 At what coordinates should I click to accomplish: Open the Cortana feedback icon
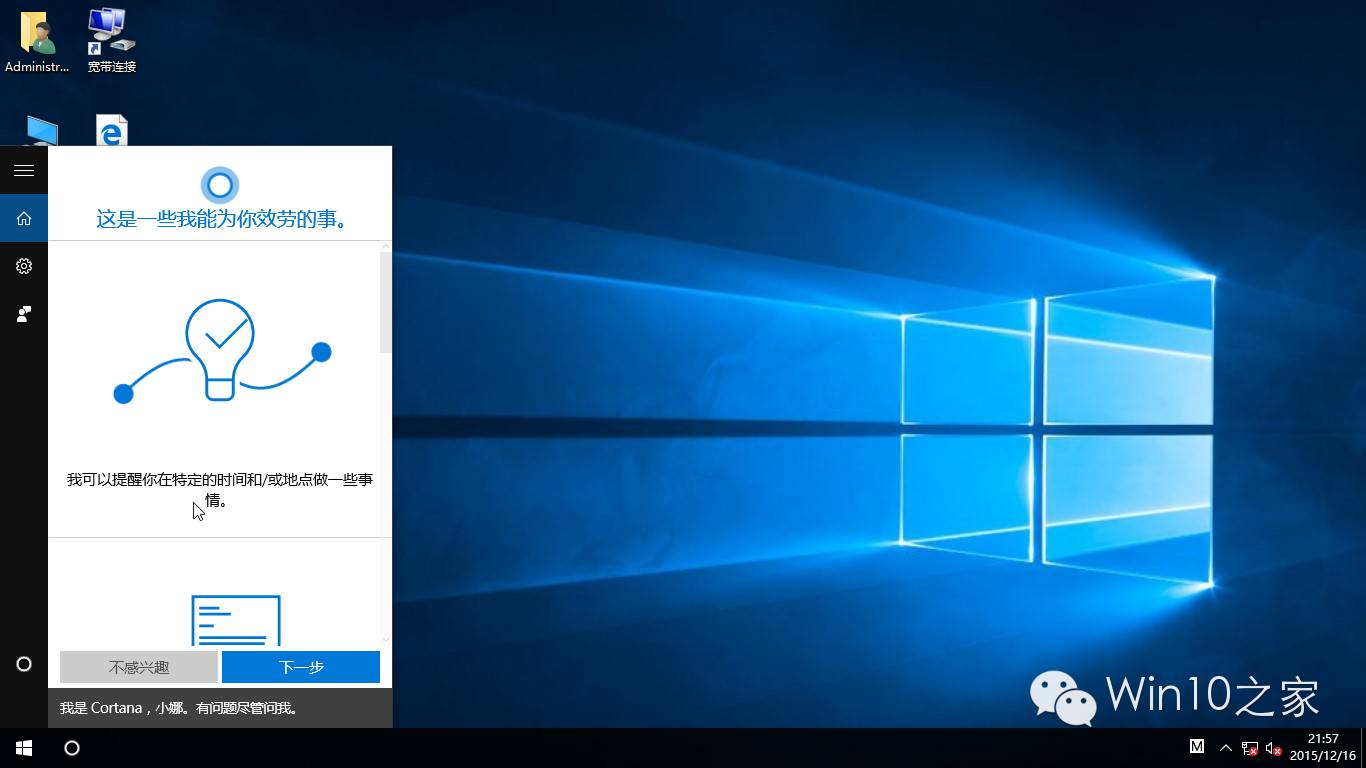[x=24, y=314]
